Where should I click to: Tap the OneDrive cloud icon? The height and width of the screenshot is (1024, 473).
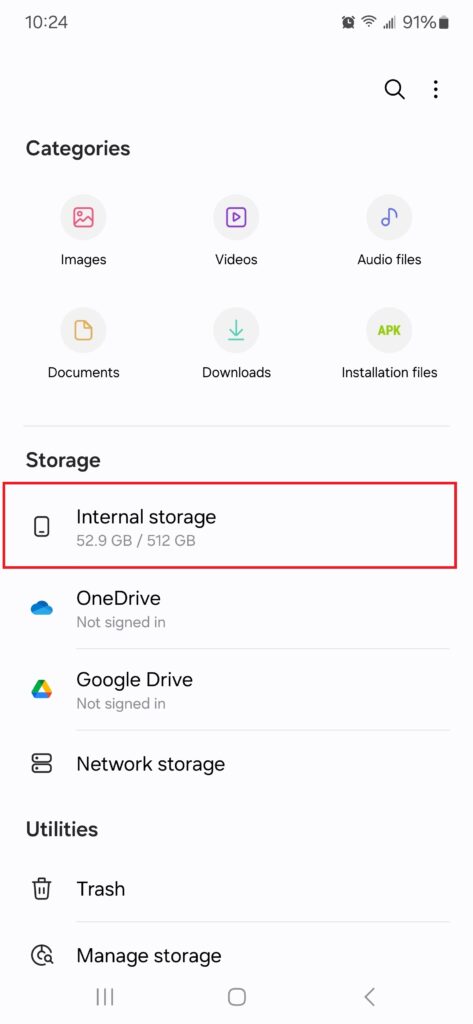42,609
